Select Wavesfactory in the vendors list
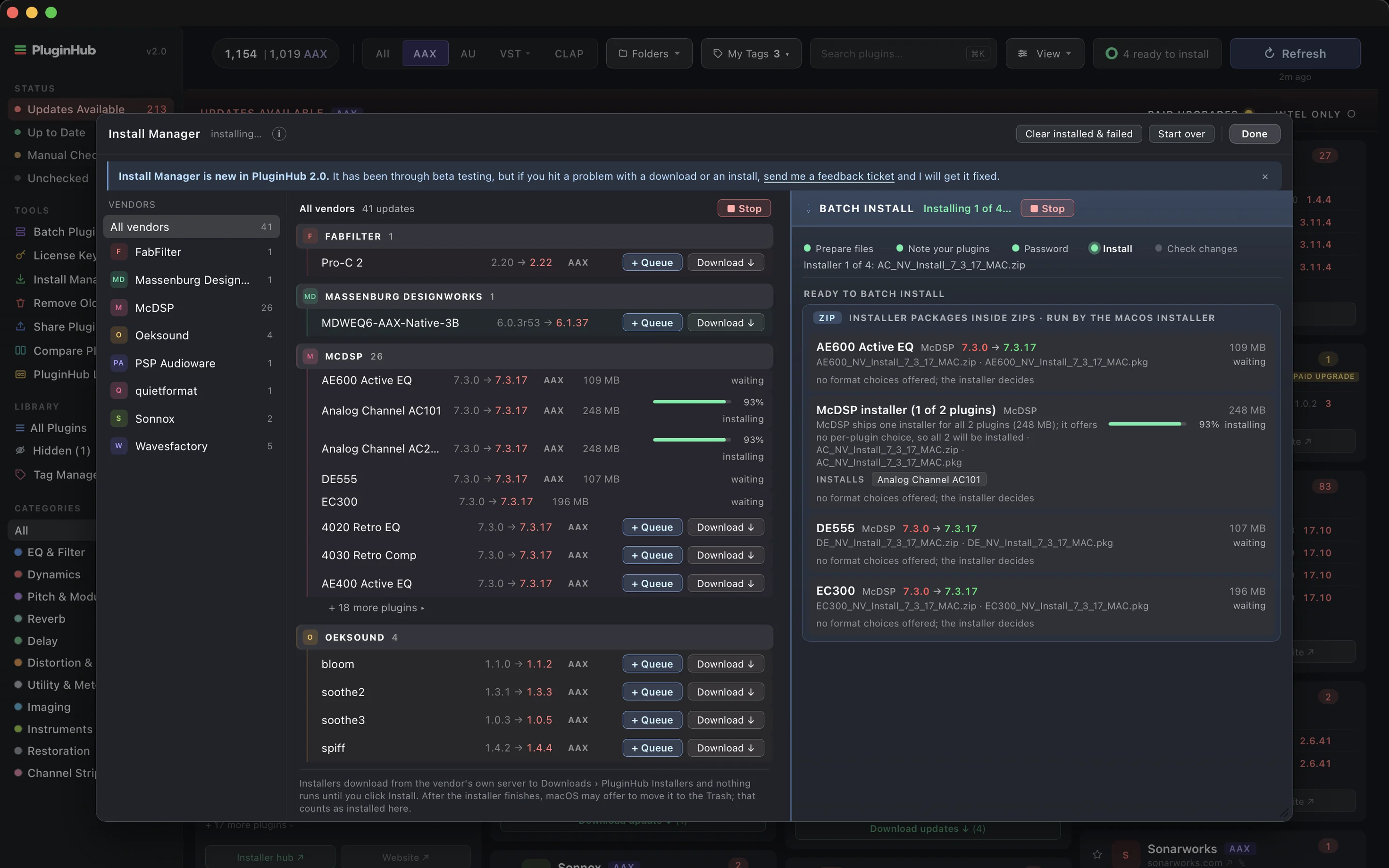The image size is (1389, 868). [x=191, y=446]
